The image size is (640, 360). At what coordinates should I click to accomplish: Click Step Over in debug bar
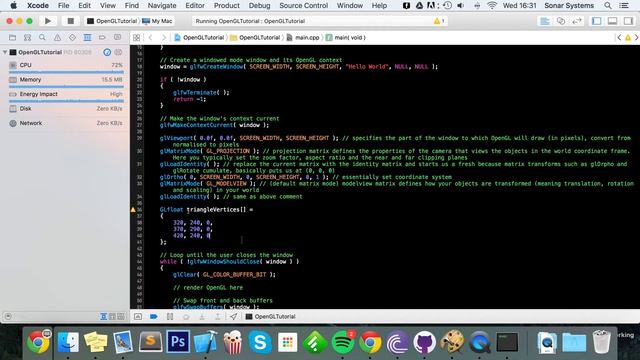[x=186, y=316]
